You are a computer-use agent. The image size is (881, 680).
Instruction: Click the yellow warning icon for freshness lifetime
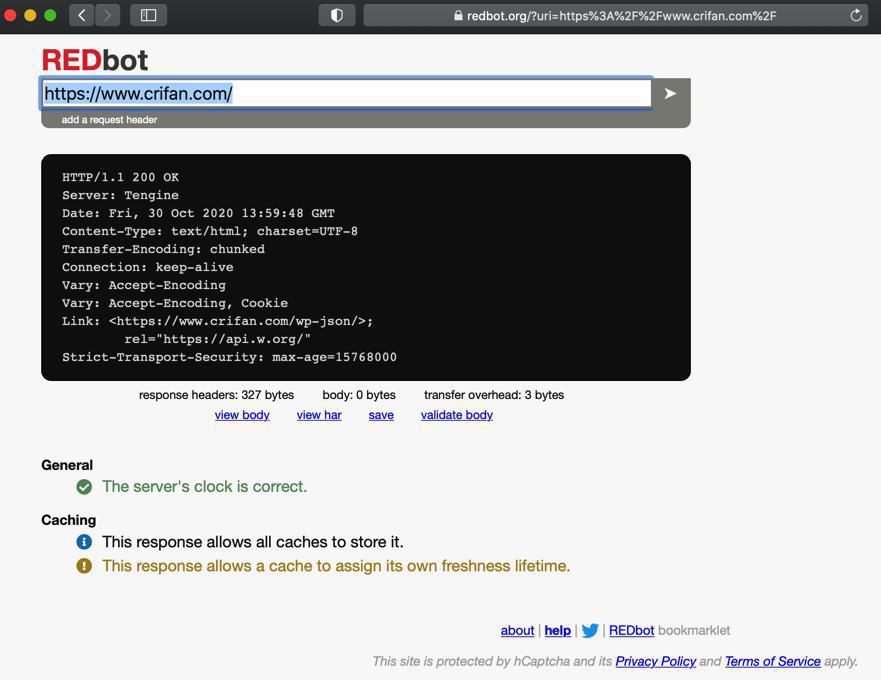click(84, 565)
